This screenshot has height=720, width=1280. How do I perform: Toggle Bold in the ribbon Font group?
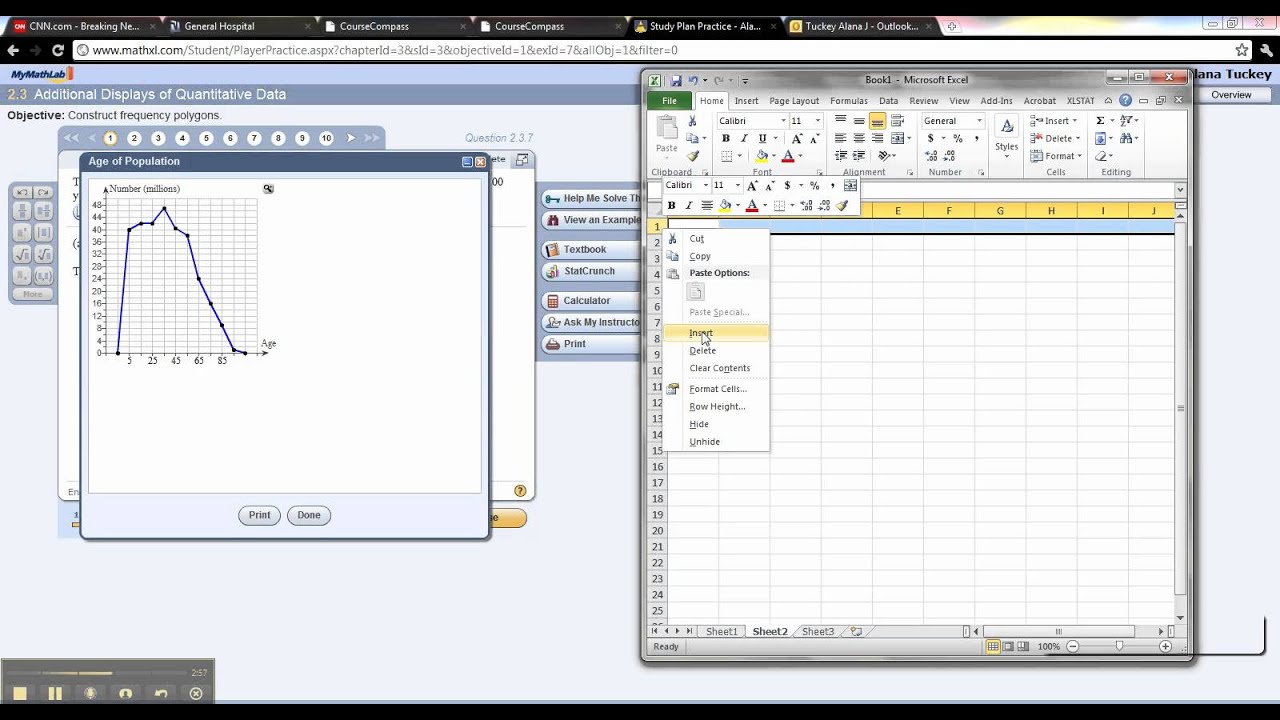pyautogui.click(x=726, y=138)
